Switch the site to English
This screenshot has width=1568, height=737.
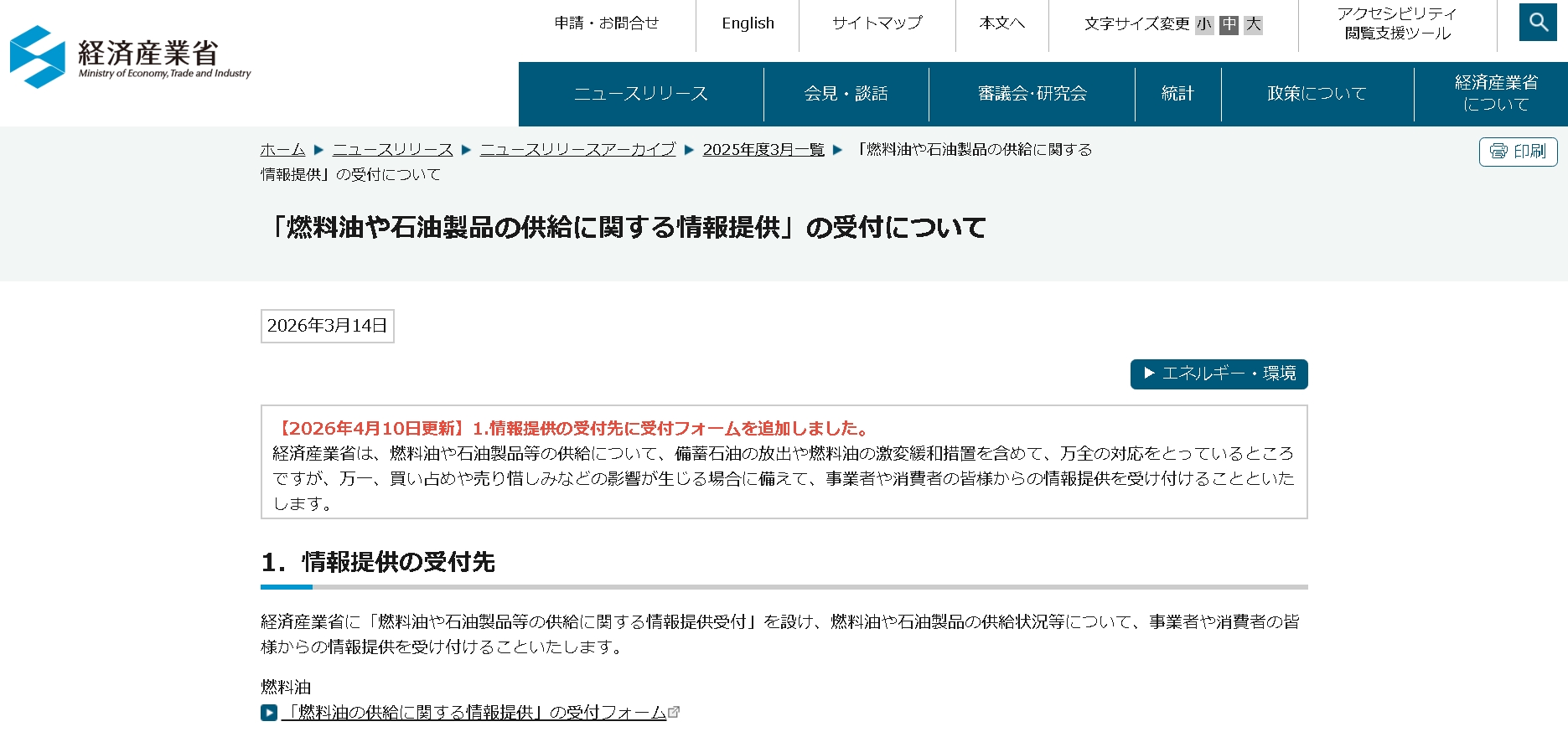coord(748,23)
